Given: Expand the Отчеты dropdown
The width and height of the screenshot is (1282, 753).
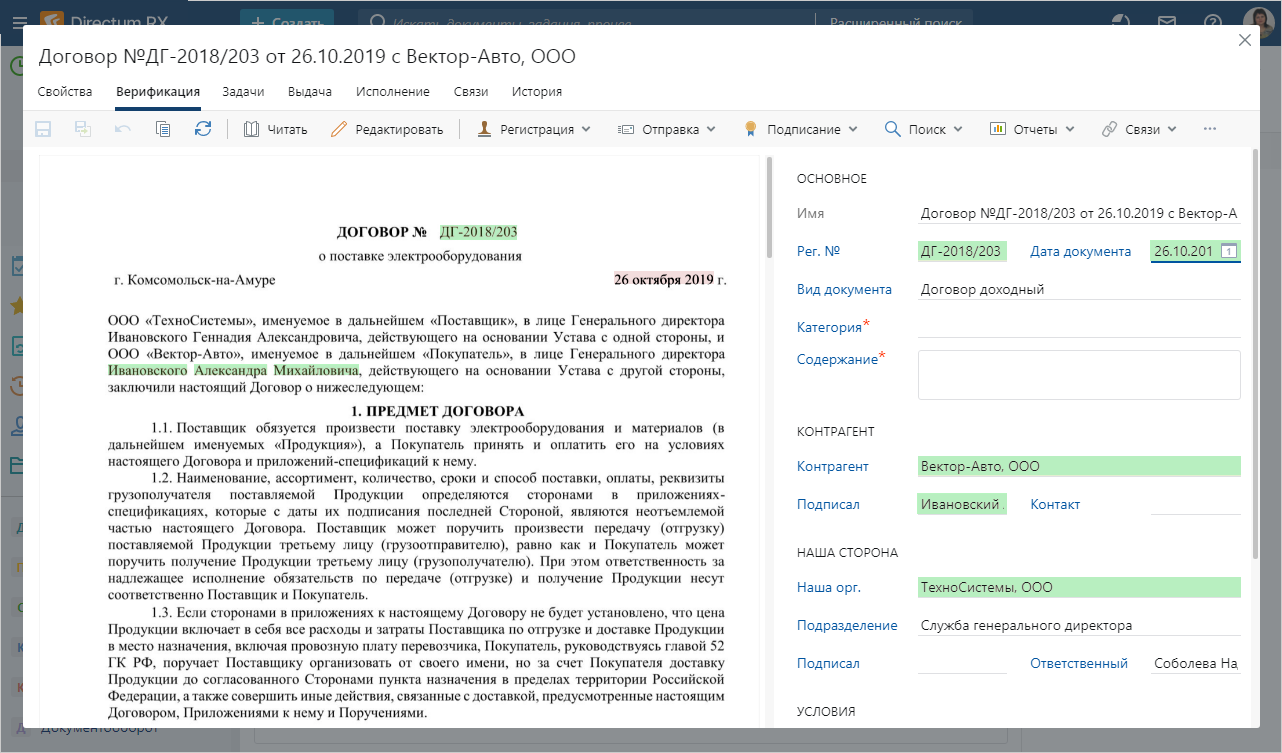Looking at the screenshot, I should (x=1032, y=129).
